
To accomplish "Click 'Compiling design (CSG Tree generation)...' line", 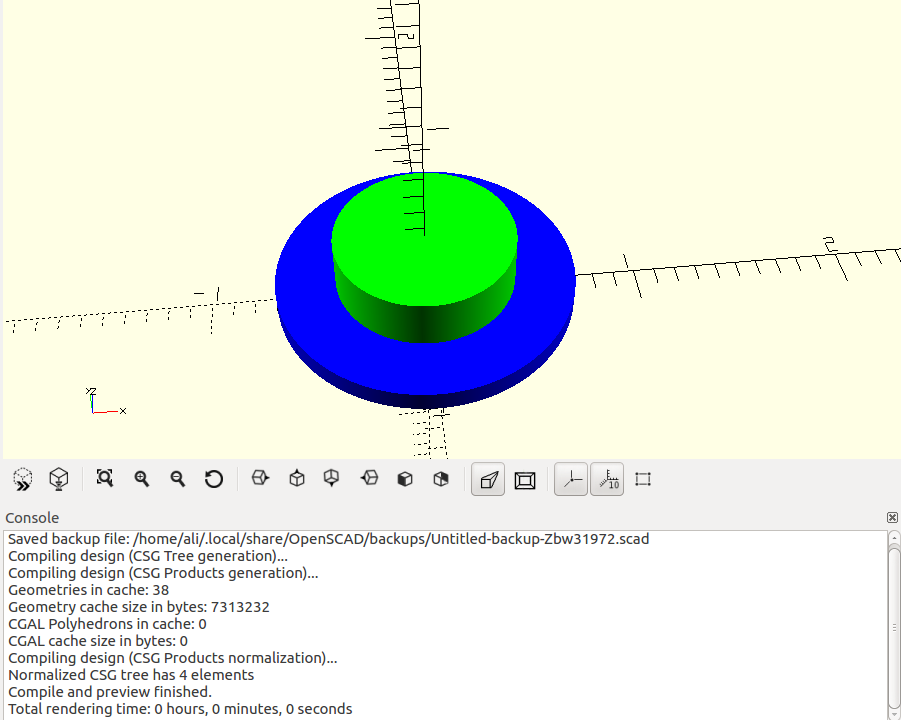I will [x=148, y=556].
